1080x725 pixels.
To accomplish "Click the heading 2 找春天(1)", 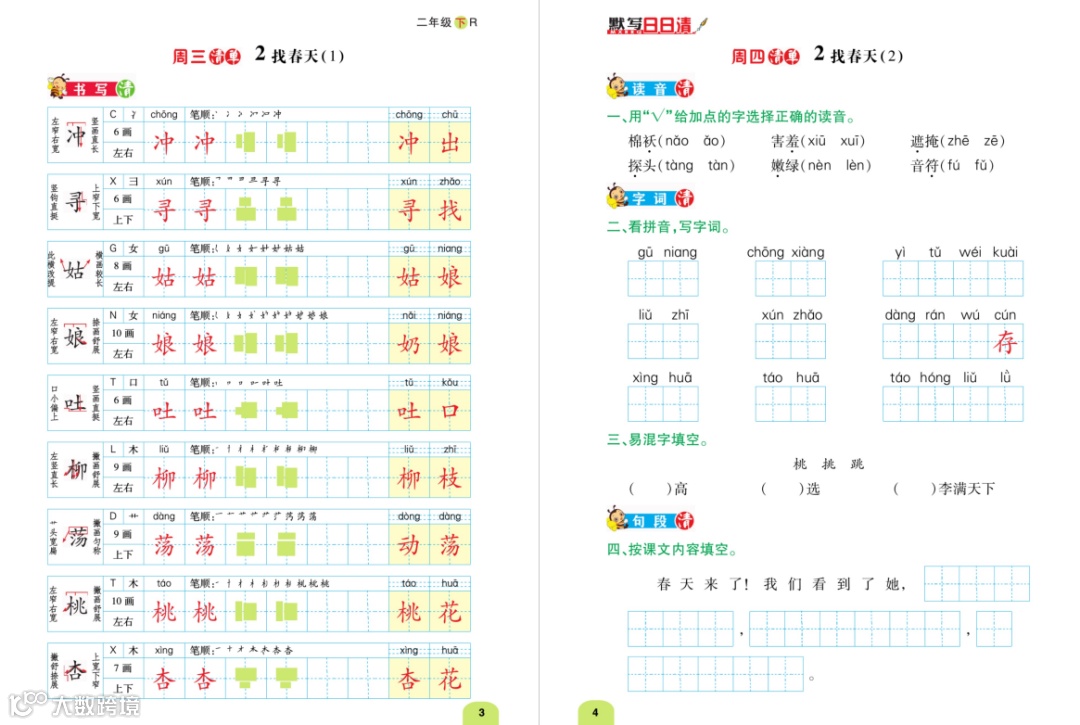I will click(x=300, y=55).
